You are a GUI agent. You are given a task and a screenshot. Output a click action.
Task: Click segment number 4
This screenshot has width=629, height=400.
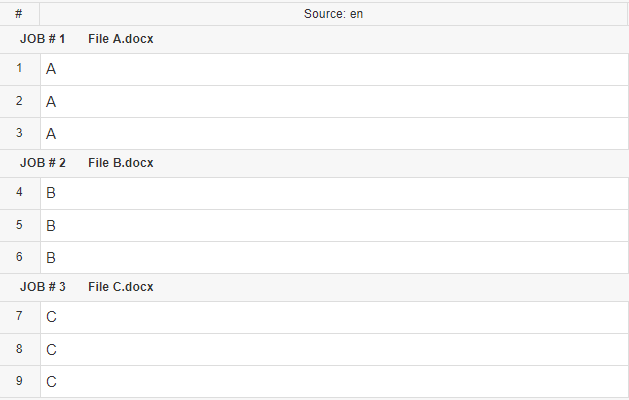point(19,193)
